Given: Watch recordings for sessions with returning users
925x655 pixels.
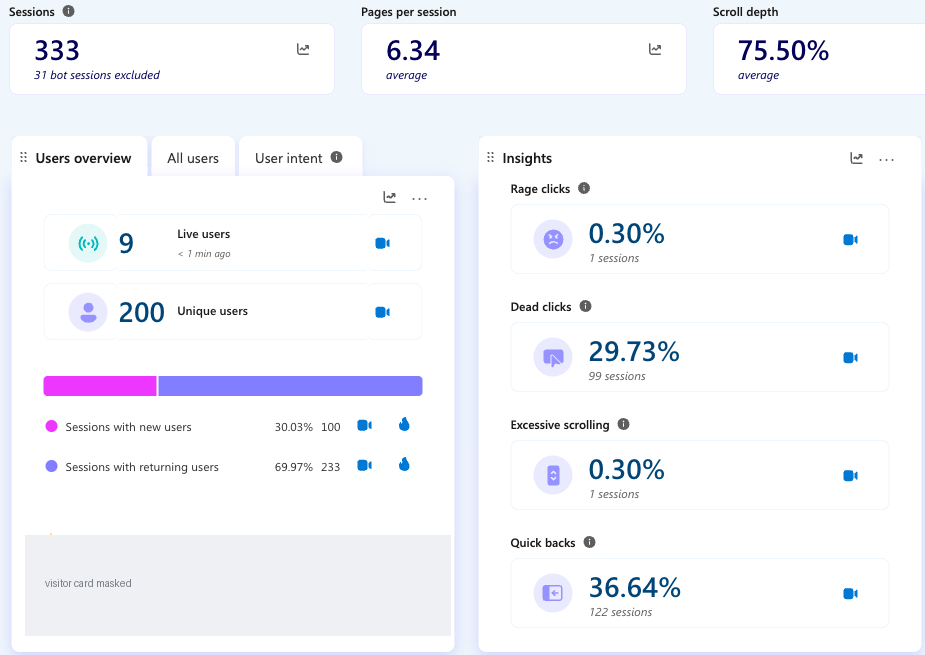Looking at the screenshot, I should [x=365, y=466].
